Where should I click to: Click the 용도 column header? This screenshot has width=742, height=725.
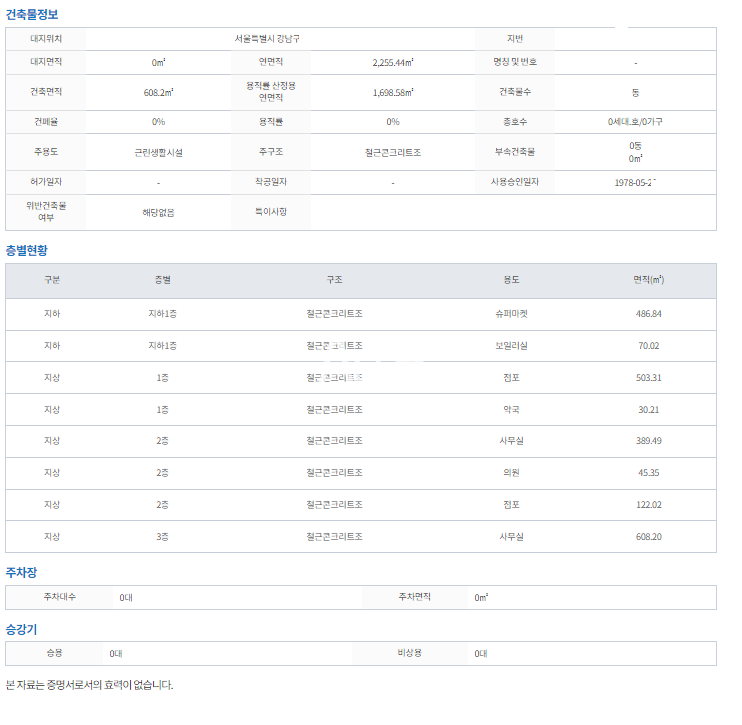(x=512, y=280)
